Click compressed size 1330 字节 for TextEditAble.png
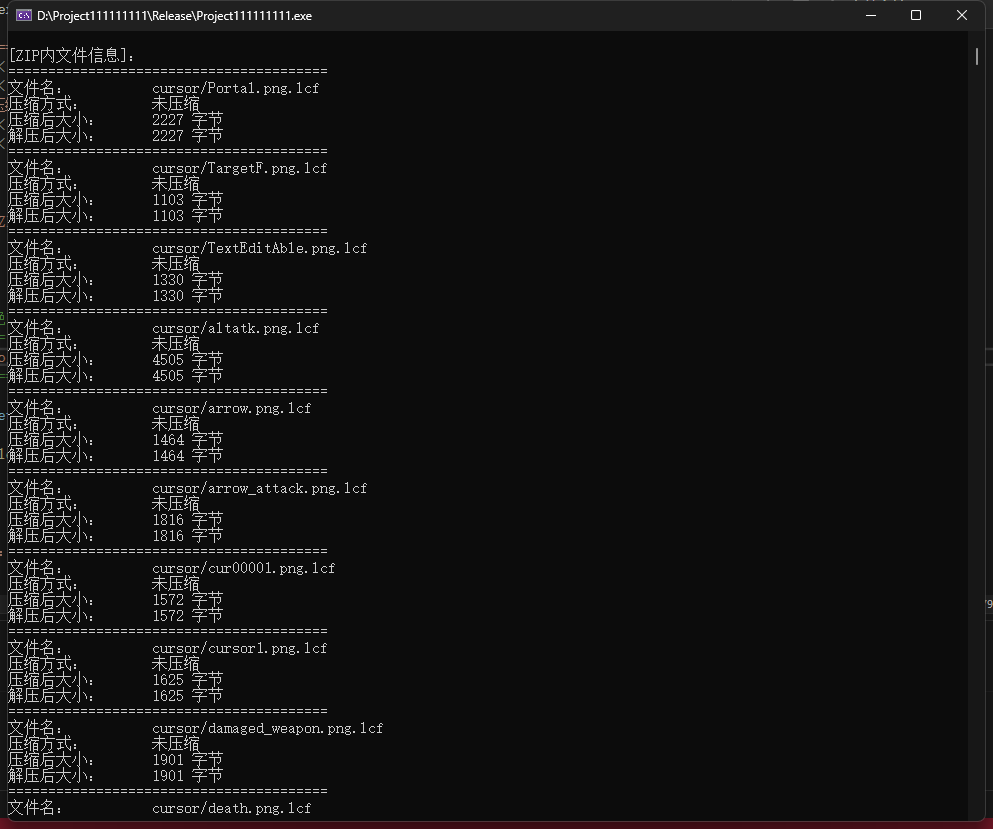The height and width of the screenshot is (829, 993). (x=187, y=279)
